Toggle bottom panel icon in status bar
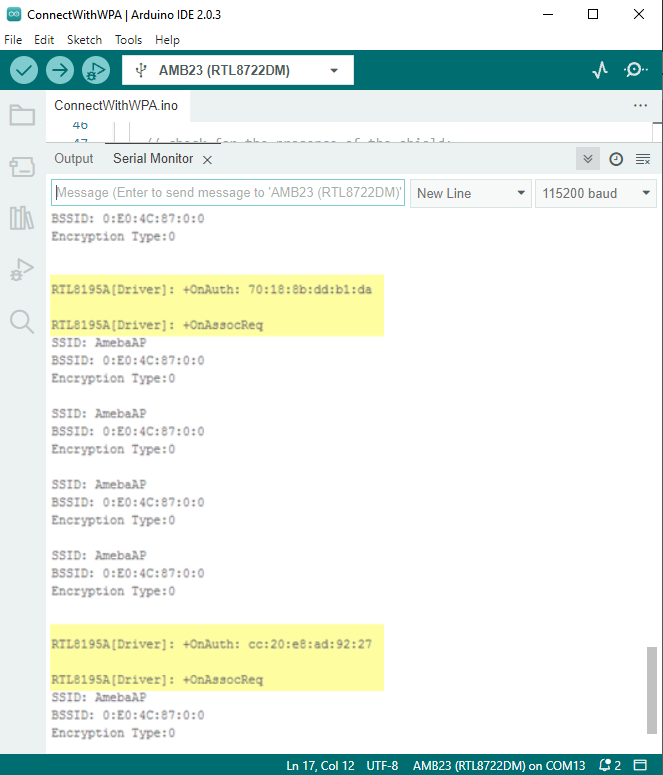Image resolution: width=663 pixels, height=775 pixels. pos(641,765)
